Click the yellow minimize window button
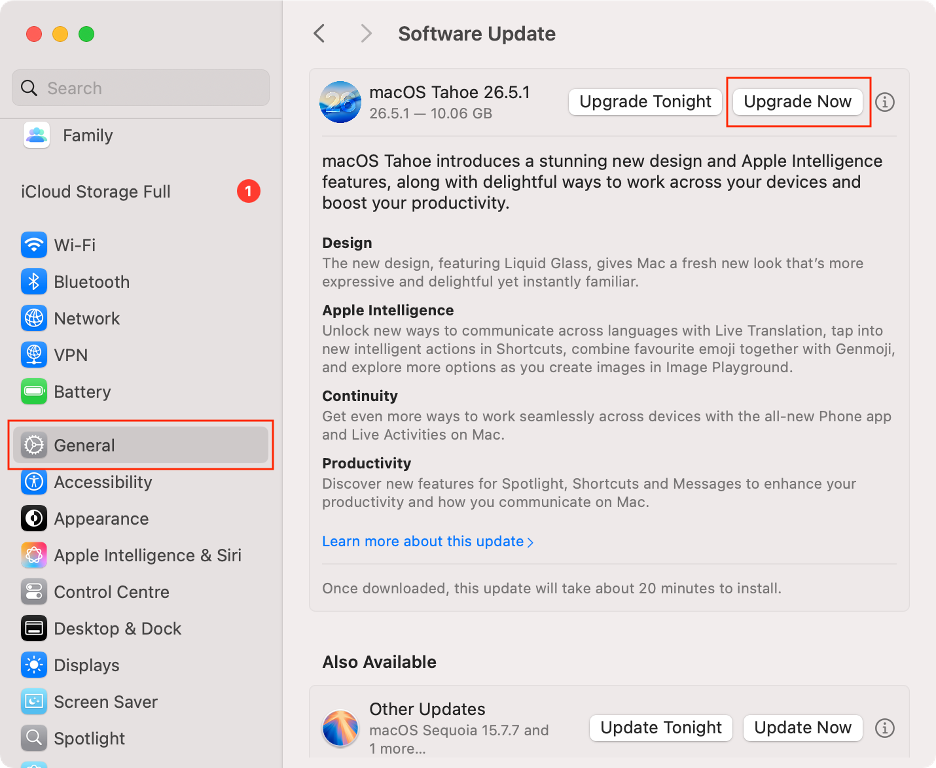 click(x=60, y=34)
